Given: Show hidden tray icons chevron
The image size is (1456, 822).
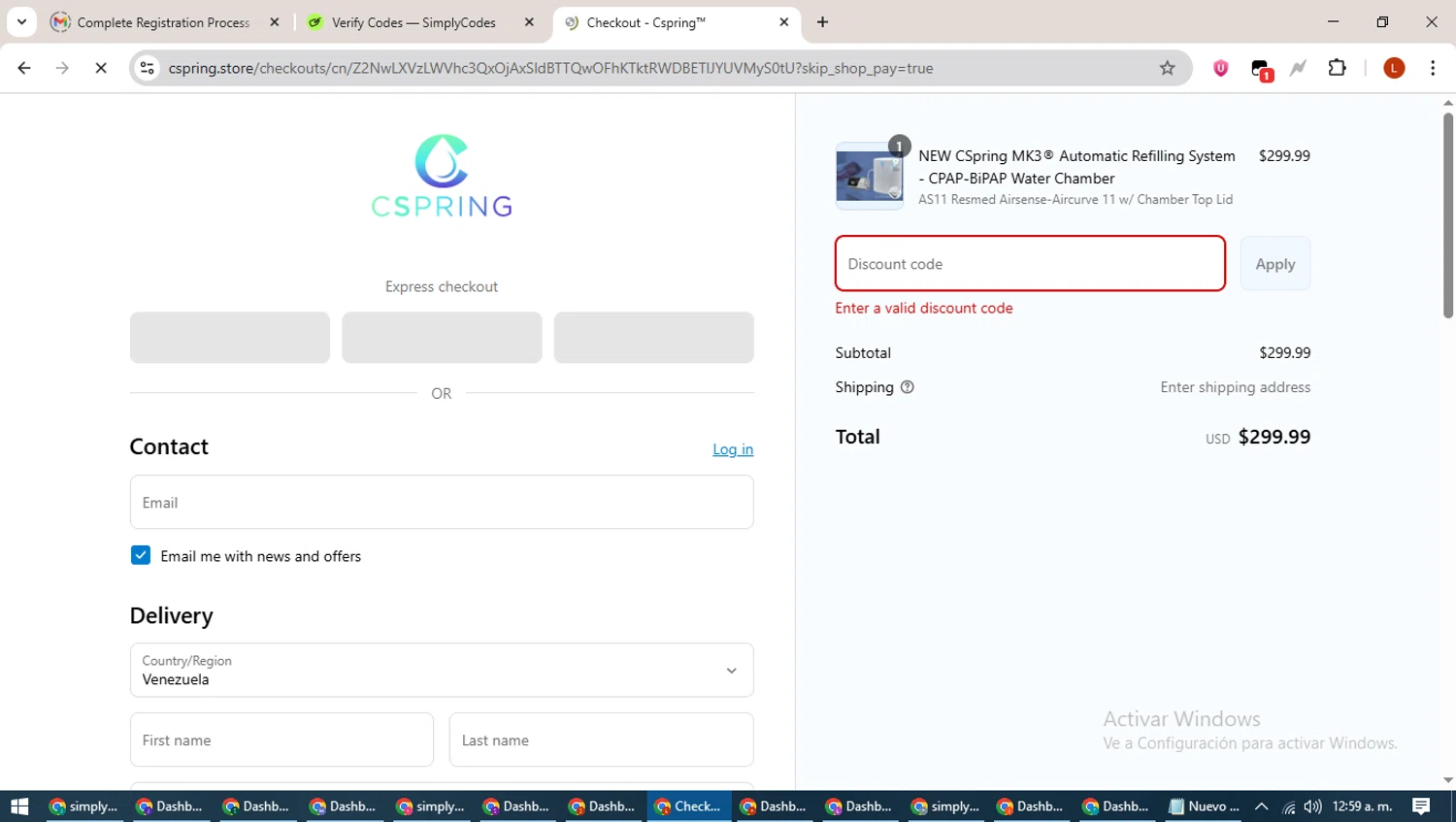Looking at the screenshot, I should [1262, 806].
